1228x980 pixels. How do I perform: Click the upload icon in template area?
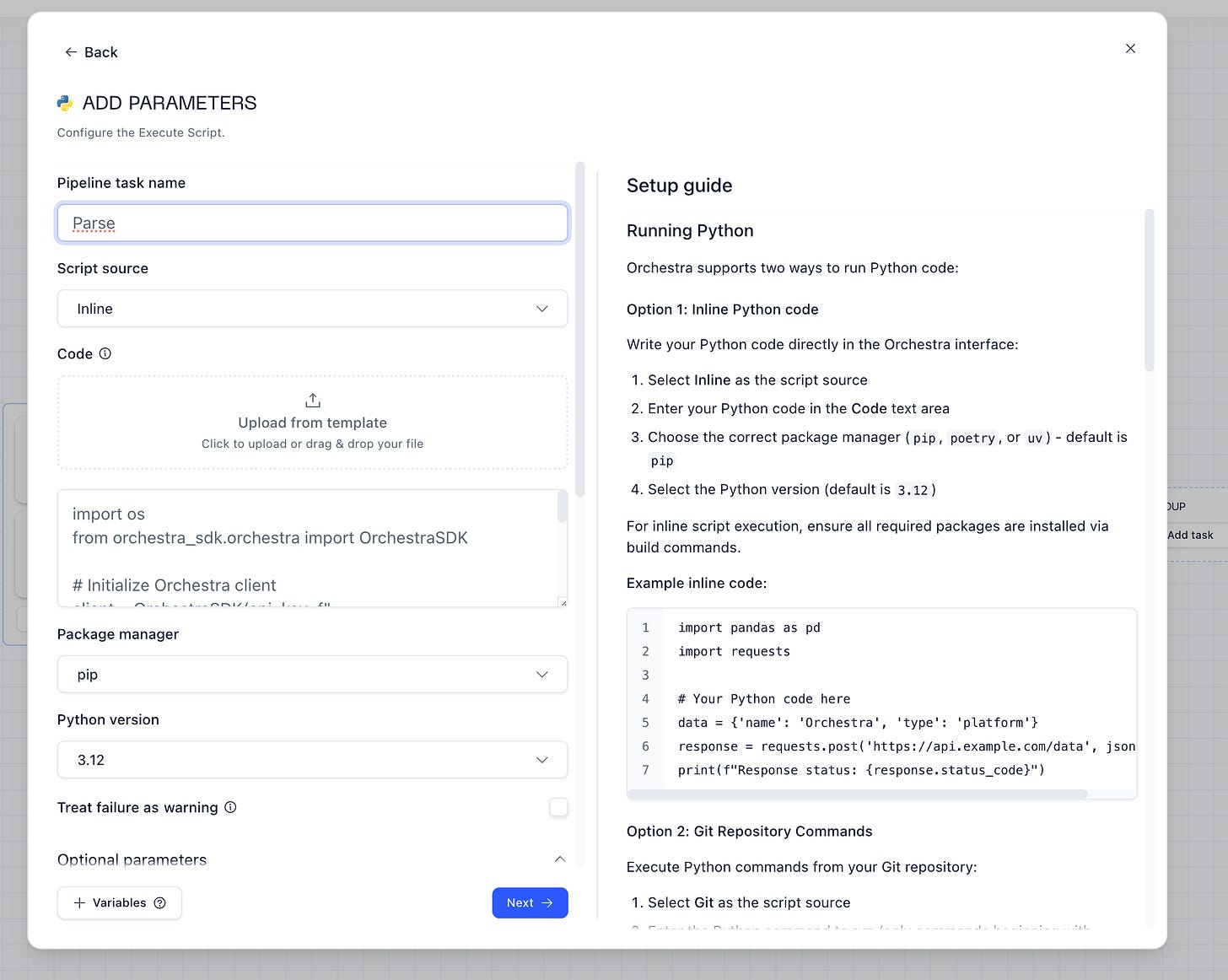(313, 400)
